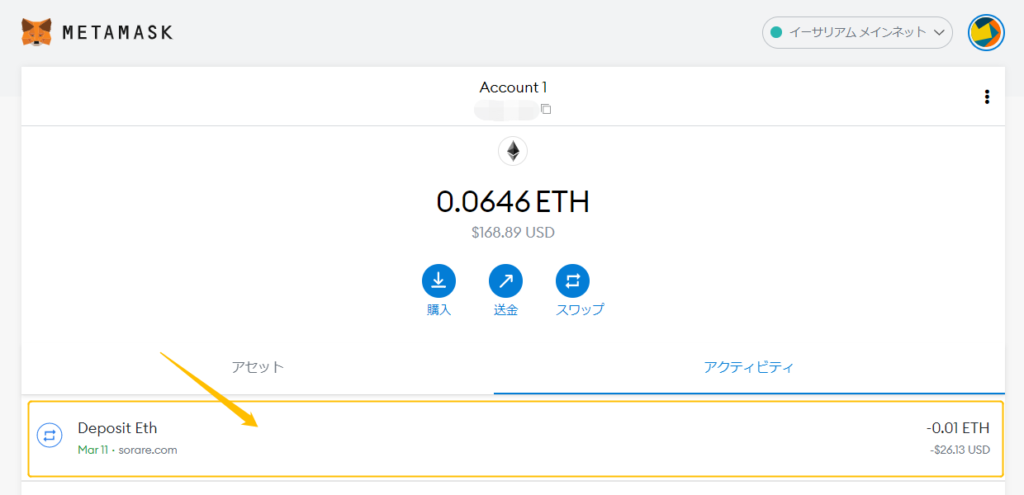Click the swap icon on the Deposit Eth row

point(49,435)
